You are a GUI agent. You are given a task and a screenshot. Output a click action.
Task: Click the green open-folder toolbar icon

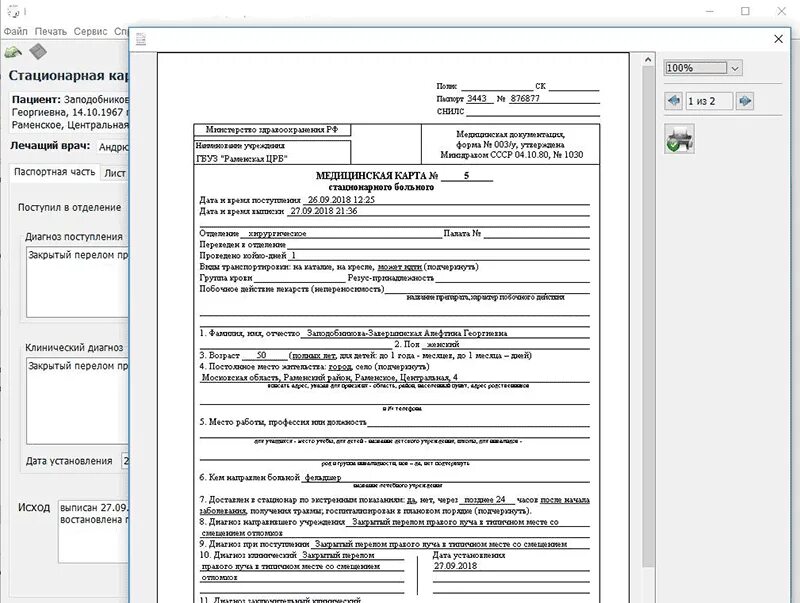[x=13, y=52]
